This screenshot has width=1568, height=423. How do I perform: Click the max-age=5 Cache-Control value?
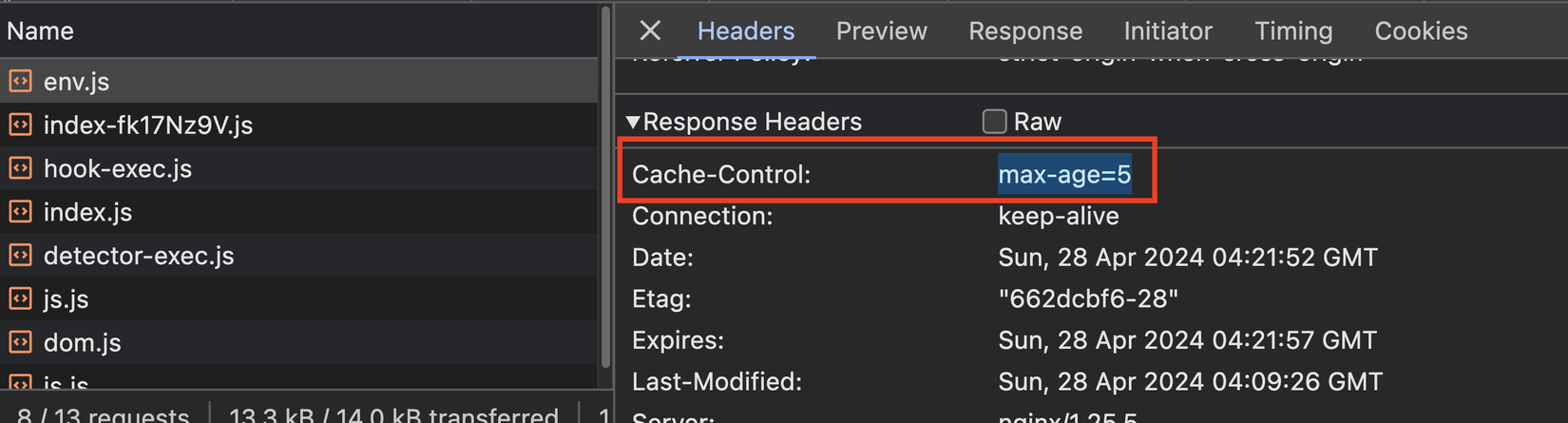(1064, 175)
